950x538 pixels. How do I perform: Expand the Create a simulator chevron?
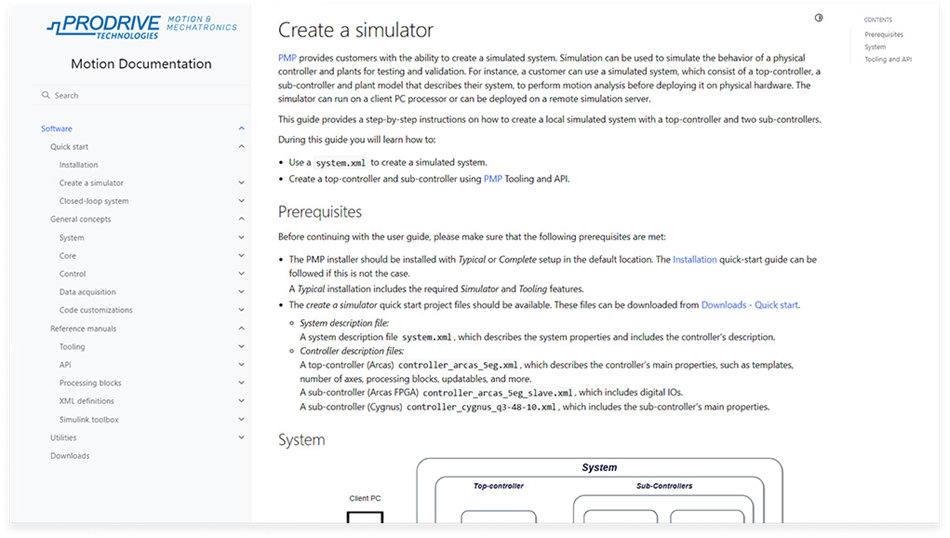coord(241,183)
